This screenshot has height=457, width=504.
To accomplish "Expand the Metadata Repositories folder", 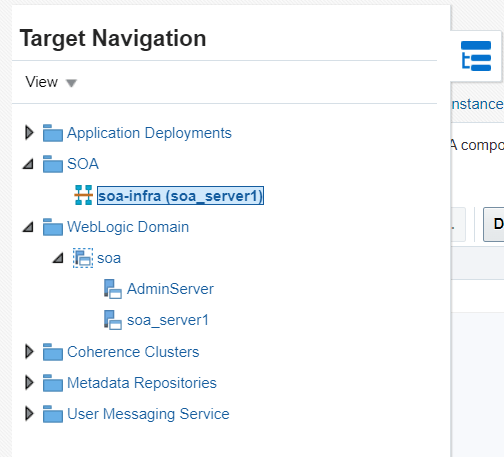I will click(x=29, y=383).
